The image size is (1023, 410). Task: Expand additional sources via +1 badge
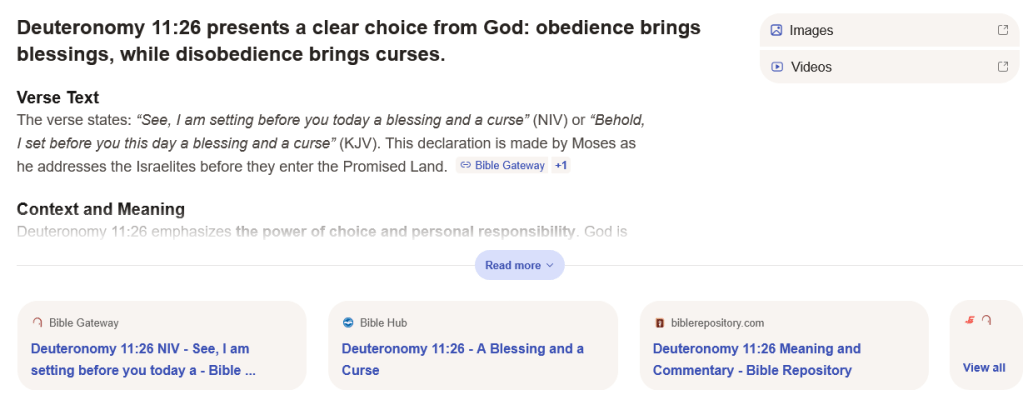click(561, 165)
